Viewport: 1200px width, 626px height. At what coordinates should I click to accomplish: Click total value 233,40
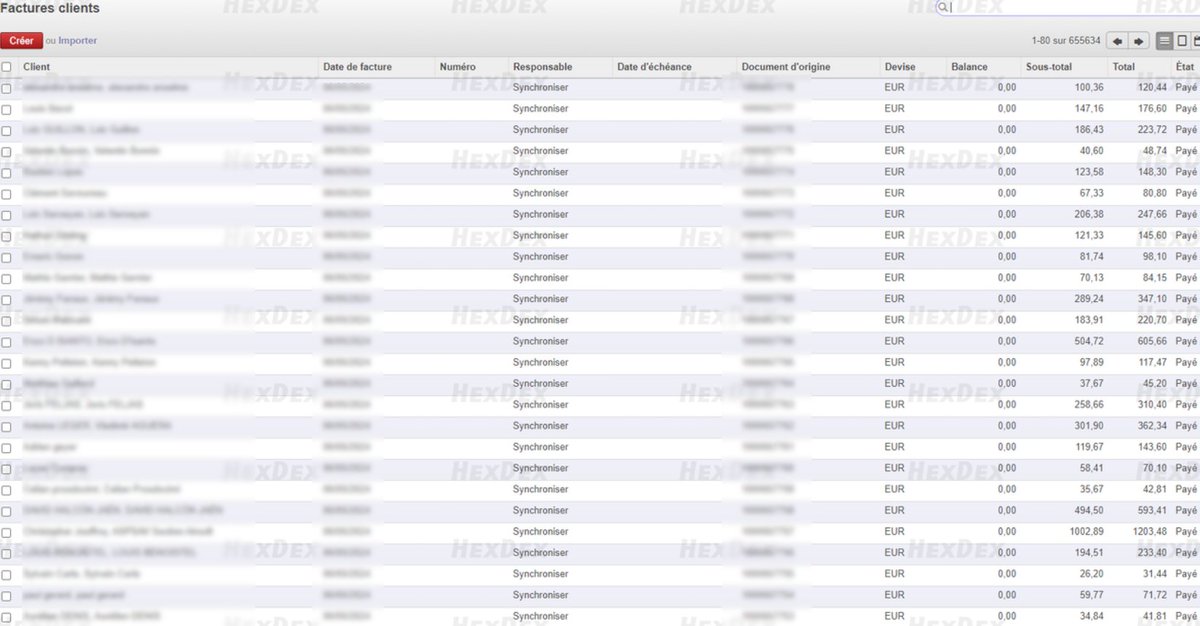(x=1151, y=553)
